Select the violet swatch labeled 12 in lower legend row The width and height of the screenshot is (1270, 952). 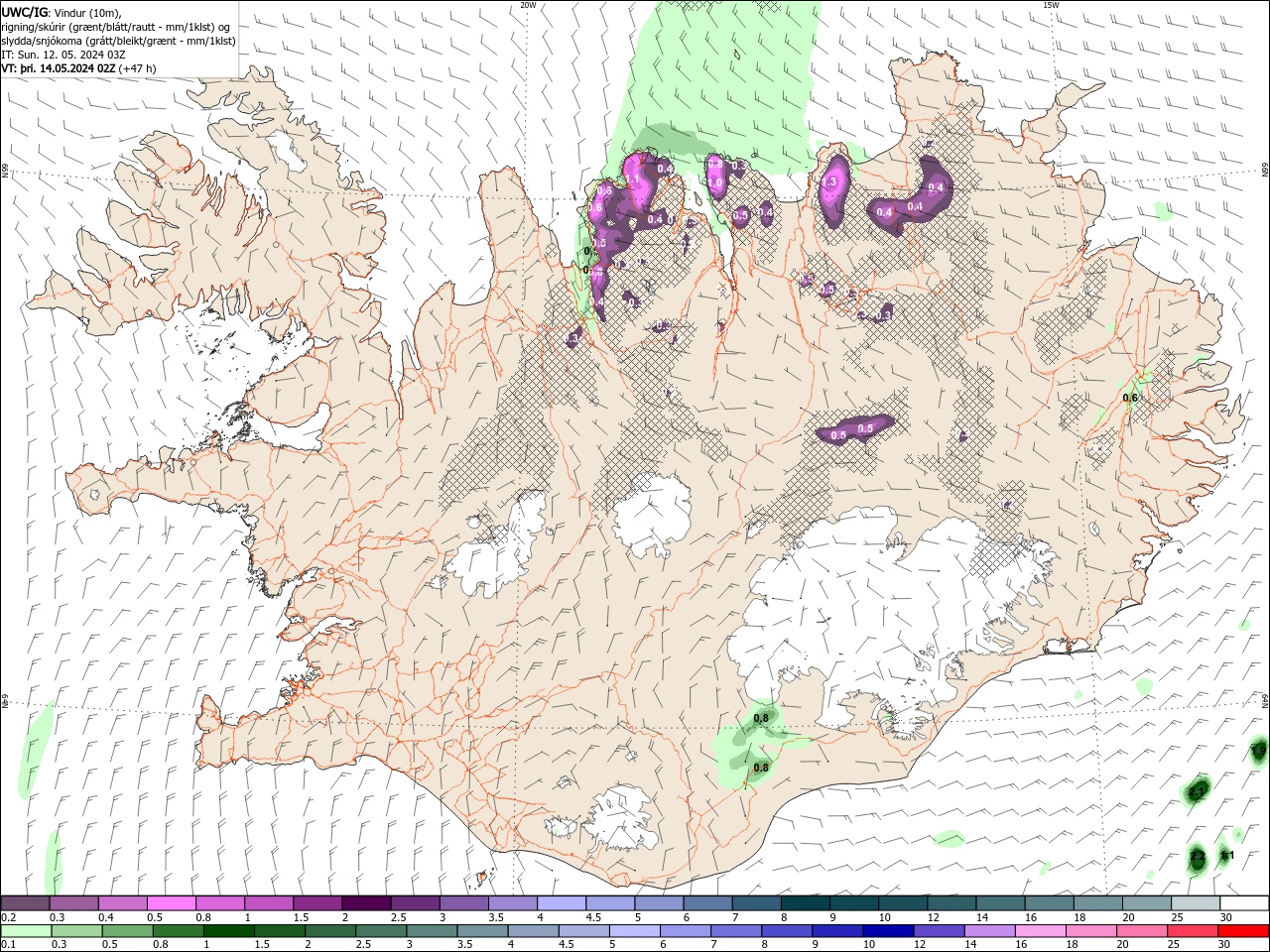coord(939,931)
